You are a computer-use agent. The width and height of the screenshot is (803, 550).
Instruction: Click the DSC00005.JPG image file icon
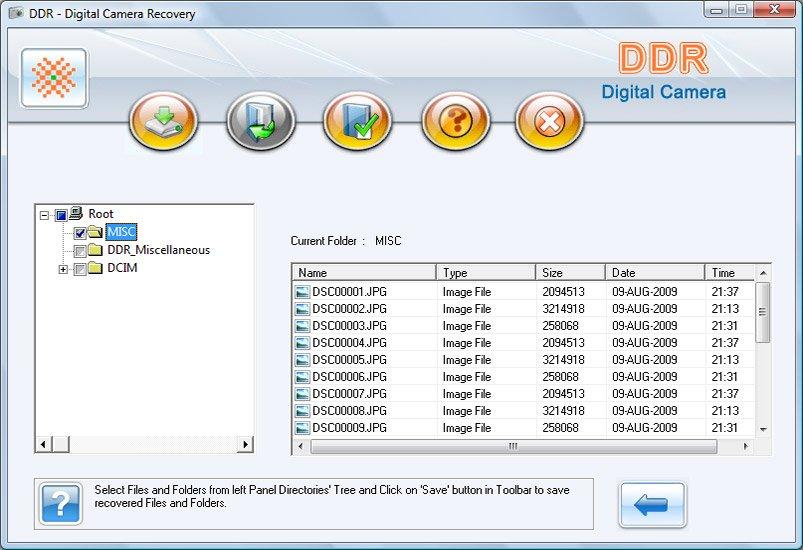point(303,359)
